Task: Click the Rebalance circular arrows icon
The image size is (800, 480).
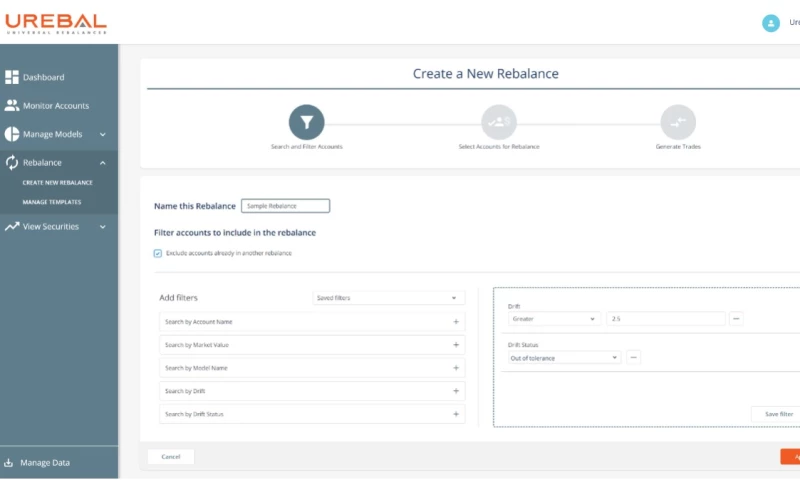Action: (12, 162)
